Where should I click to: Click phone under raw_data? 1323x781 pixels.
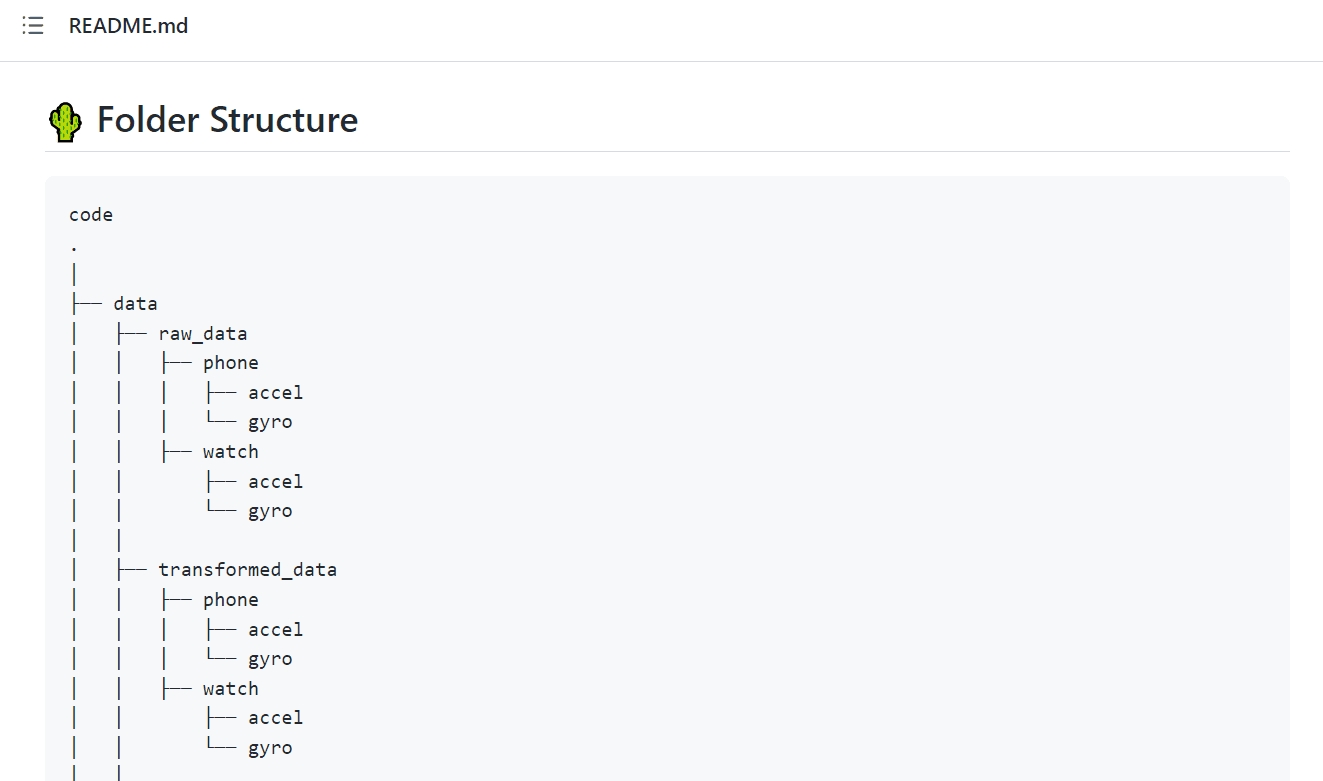click(x=230, y=362)
